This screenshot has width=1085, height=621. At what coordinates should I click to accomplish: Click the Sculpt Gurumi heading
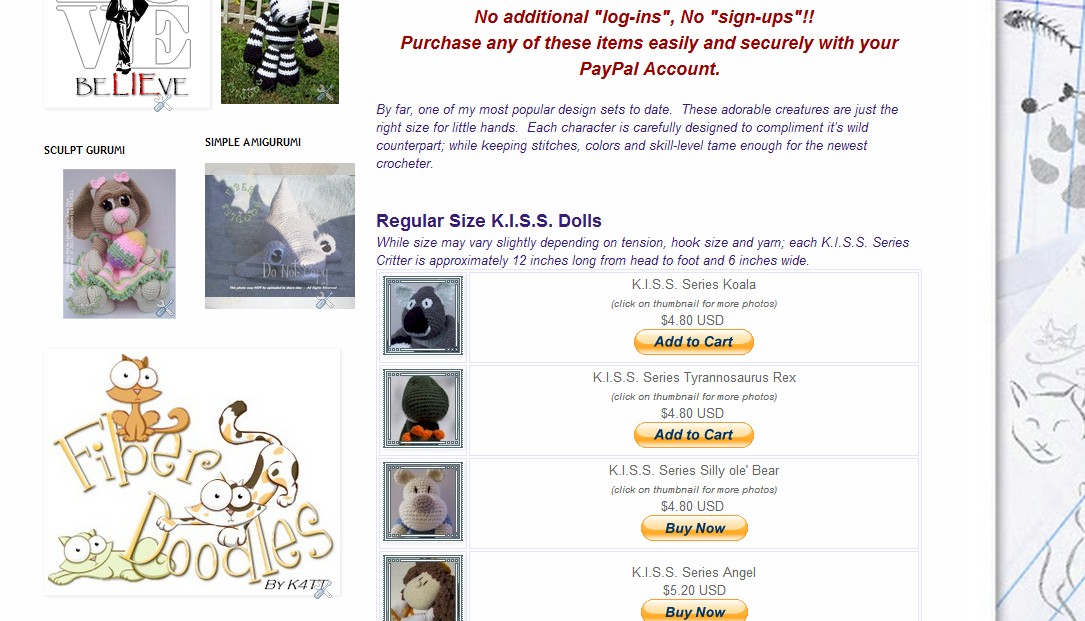pyautogui.click(x=84, y=150)
